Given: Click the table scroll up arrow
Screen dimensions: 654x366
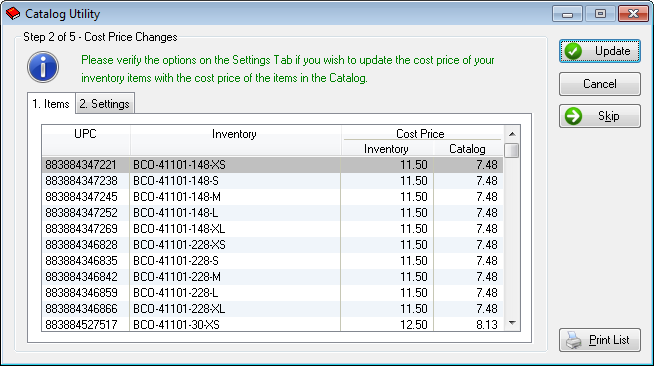Looking at the screenshot, I should 512,134.
